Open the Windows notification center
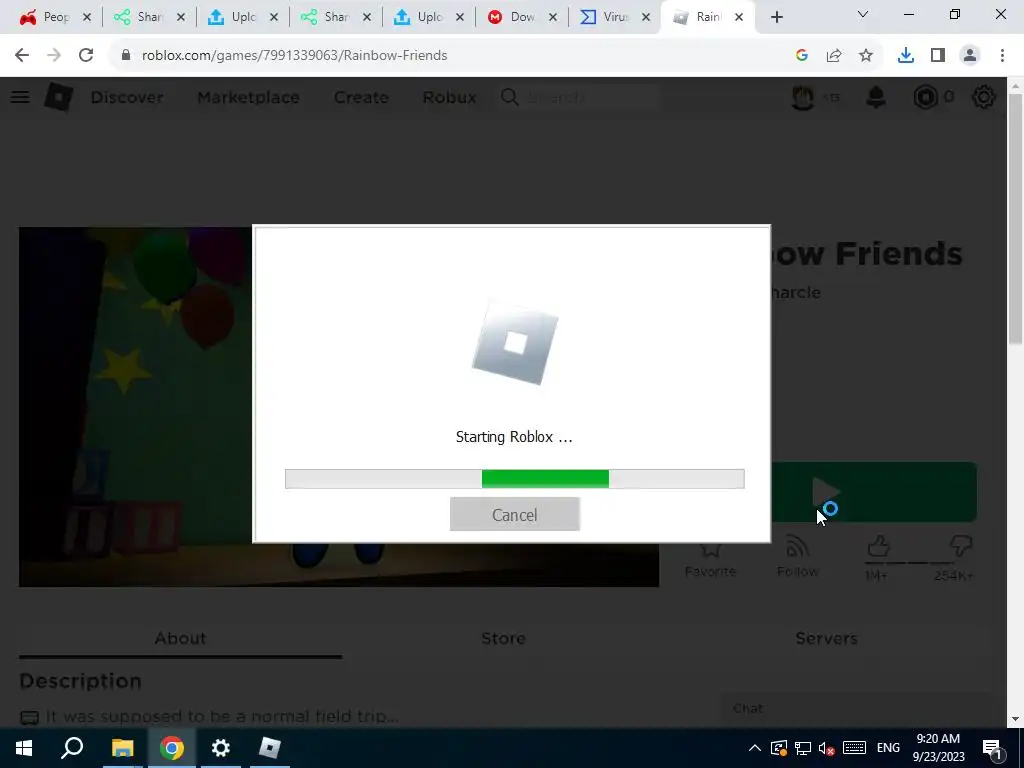1024x768 pixels. pos(993,748)
